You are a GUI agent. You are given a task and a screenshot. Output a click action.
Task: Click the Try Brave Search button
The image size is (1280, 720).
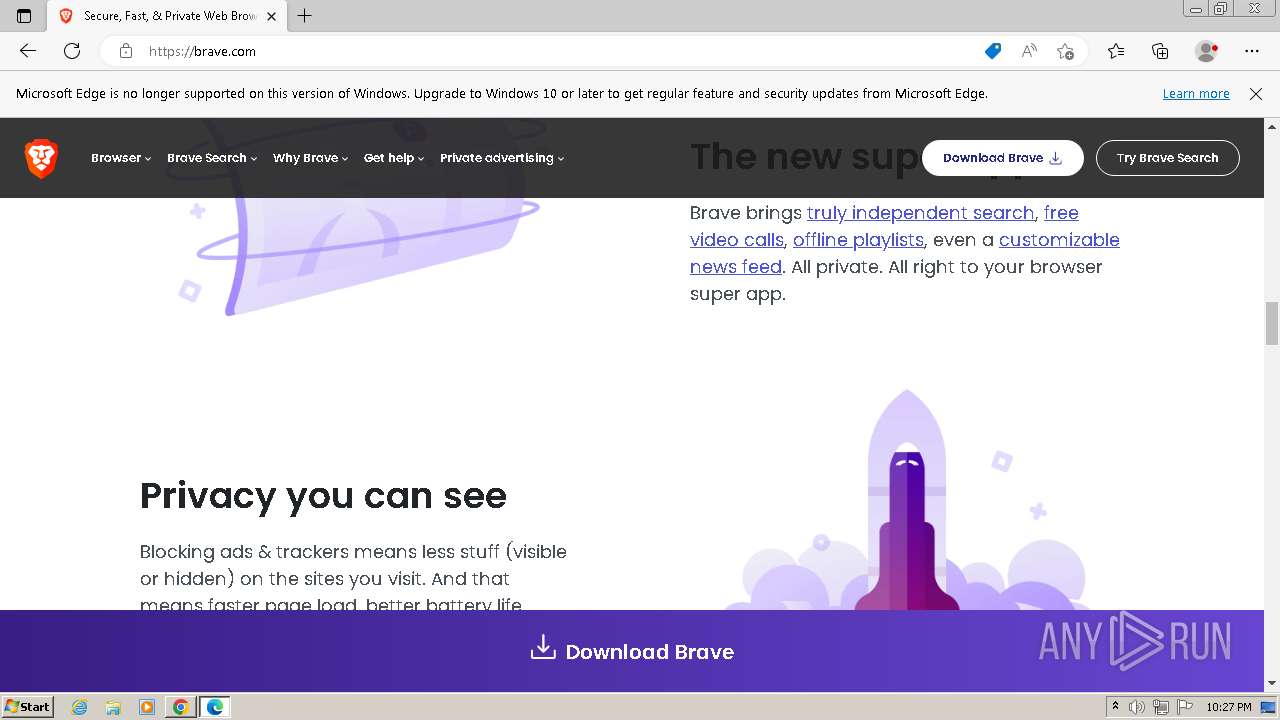[1167, 158]
